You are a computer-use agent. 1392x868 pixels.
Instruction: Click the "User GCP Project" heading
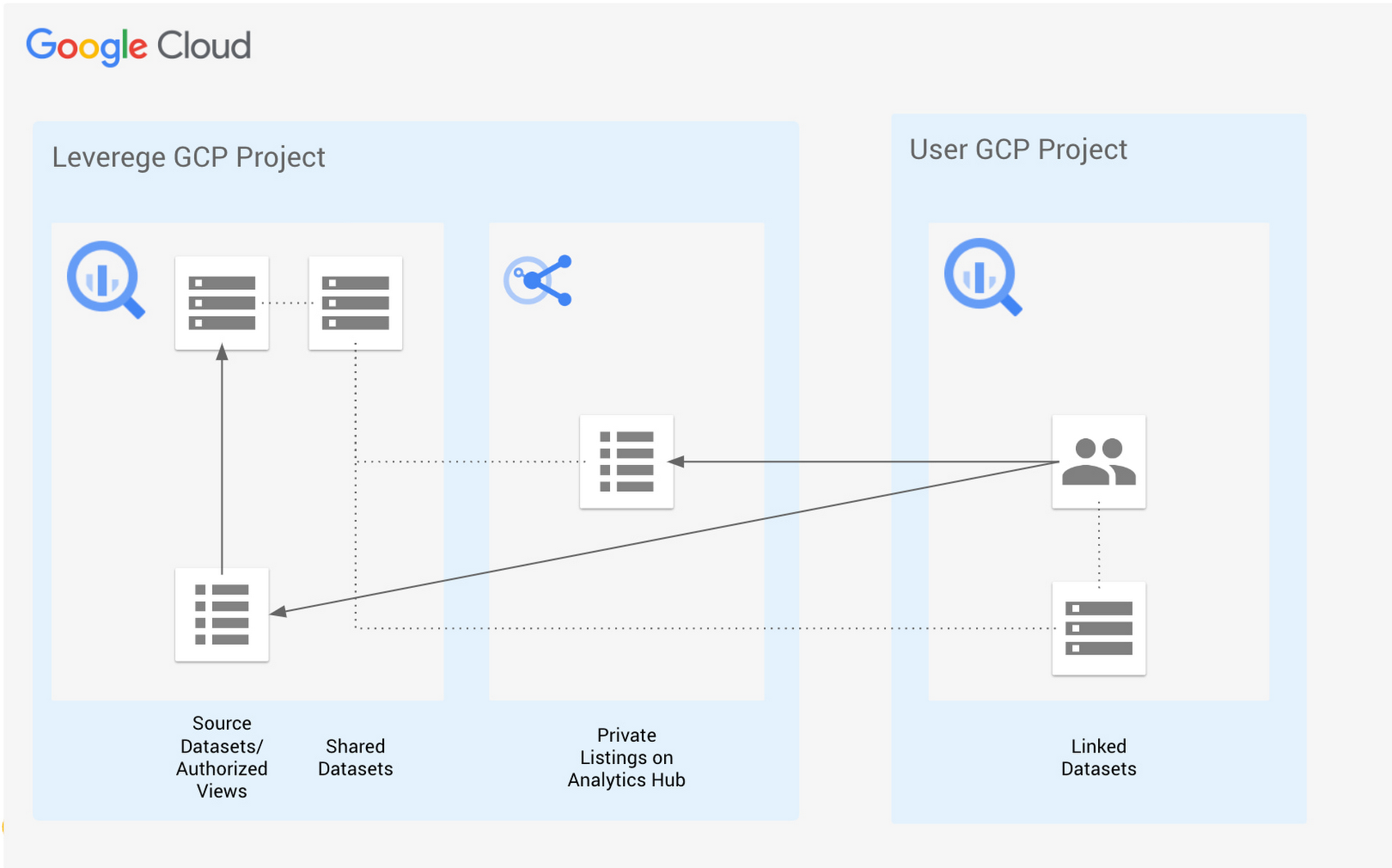[x=1018, y=150]
